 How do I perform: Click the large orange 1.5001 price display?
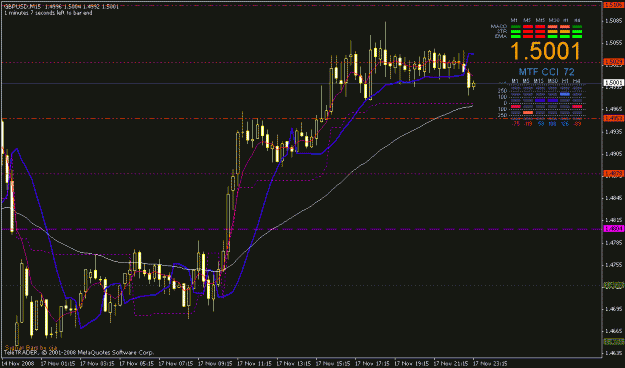545,51
